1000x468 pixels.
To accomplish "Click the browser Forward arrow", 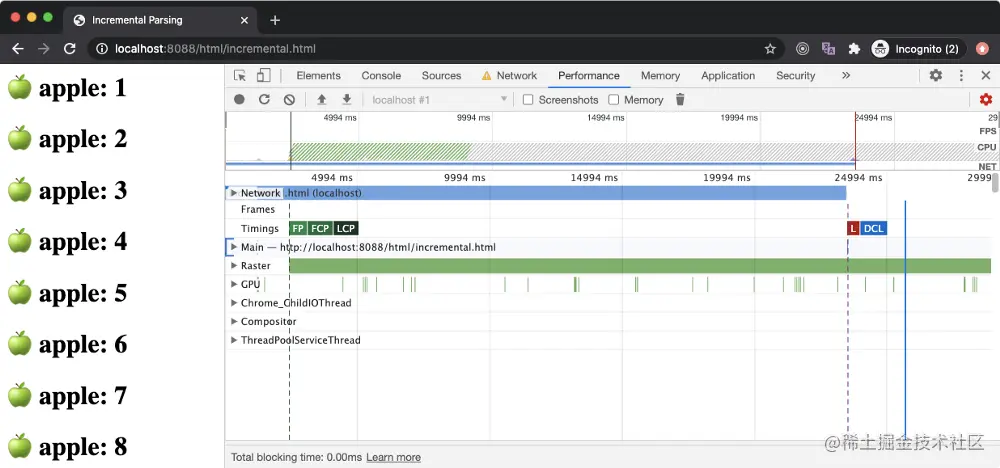I will (x=43, y=49).
